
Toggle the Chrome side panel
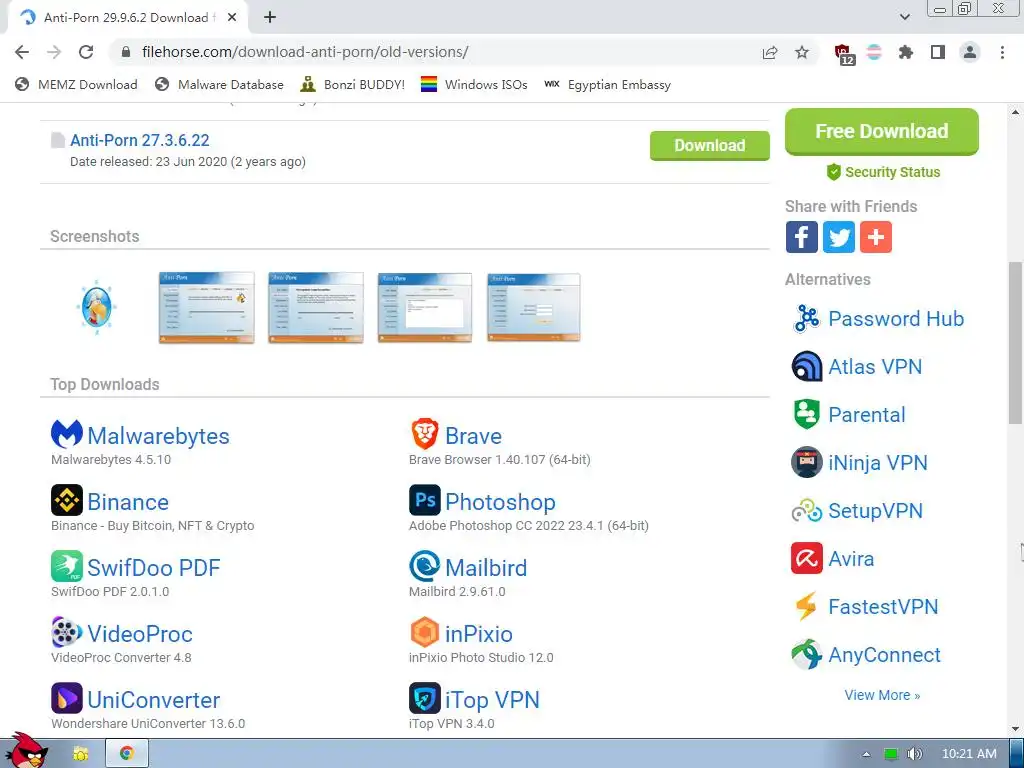[x=938, y=52]
